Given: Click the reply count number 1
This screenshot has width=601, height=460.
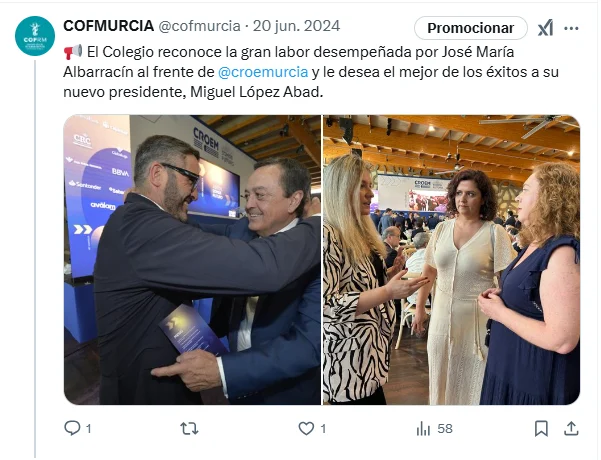Looking at the screenshot, I should click(x=89, y=429).
